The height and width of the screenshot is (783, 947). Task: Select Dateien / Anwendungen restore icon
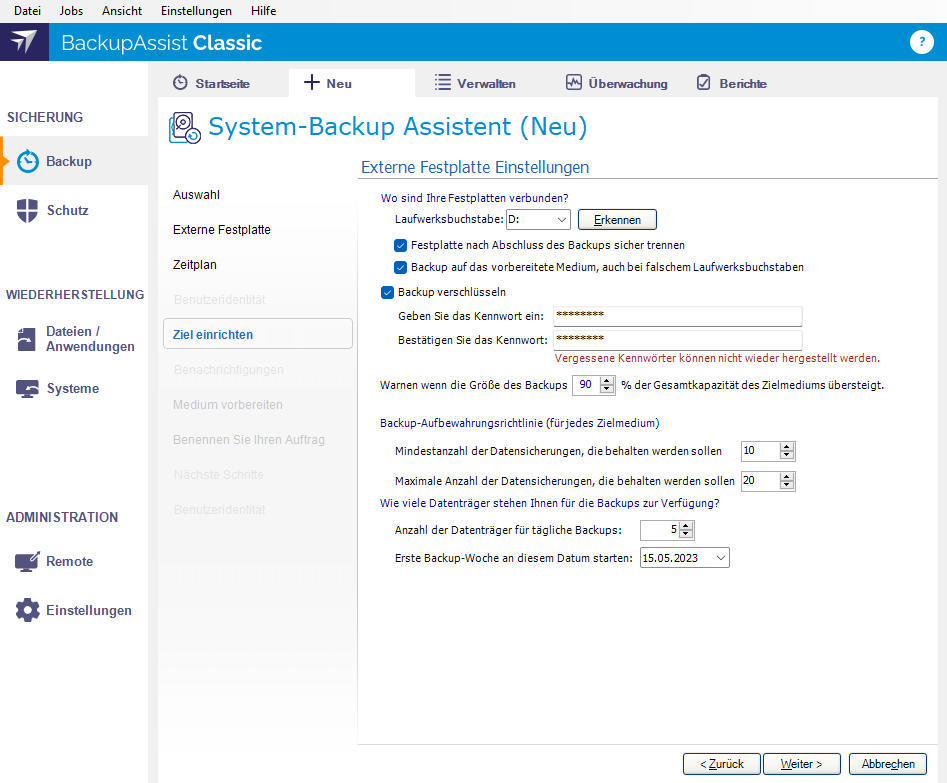tap(28, 339)
